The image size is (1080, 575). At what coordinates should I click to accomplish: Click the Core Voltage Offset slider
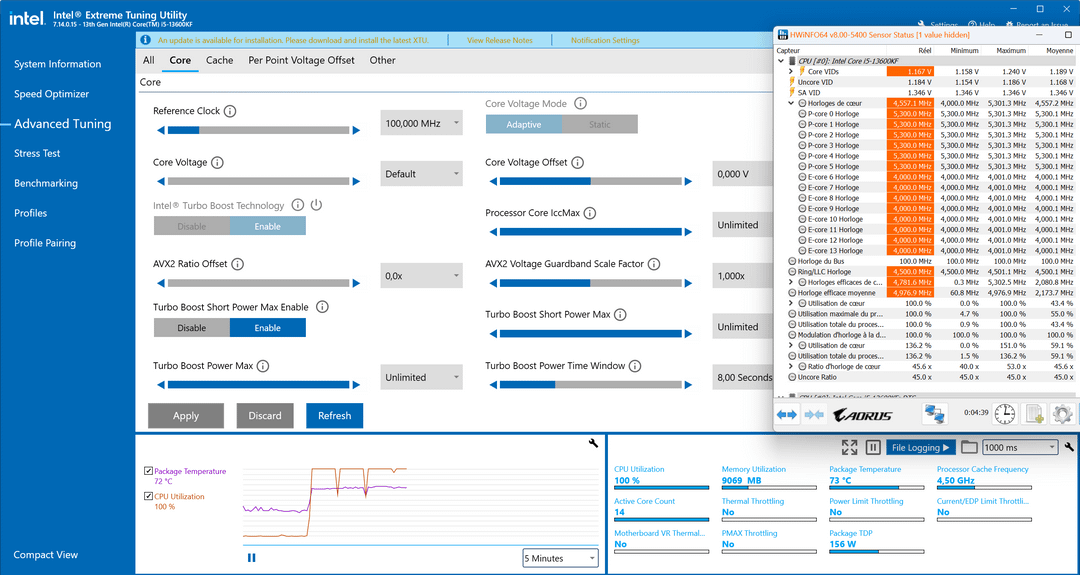(x=590, y=181)
